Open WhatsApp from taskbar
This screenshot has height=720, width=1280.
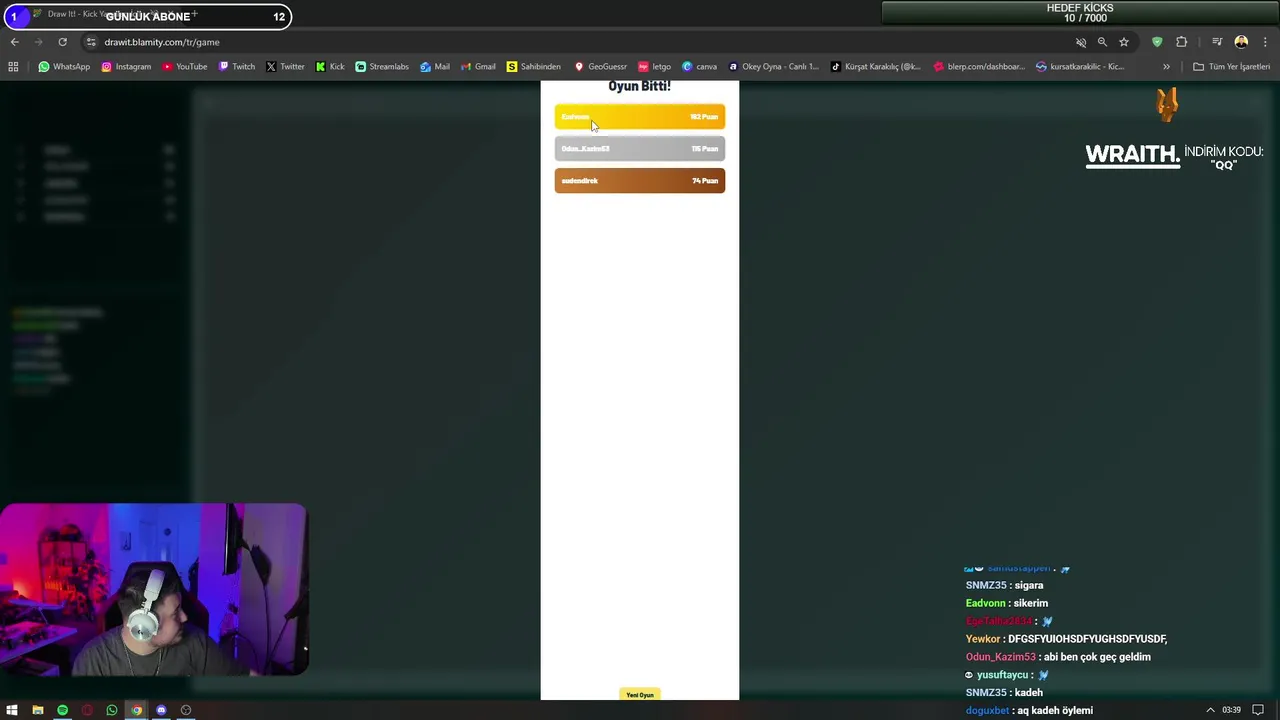[x=112, y=710]
